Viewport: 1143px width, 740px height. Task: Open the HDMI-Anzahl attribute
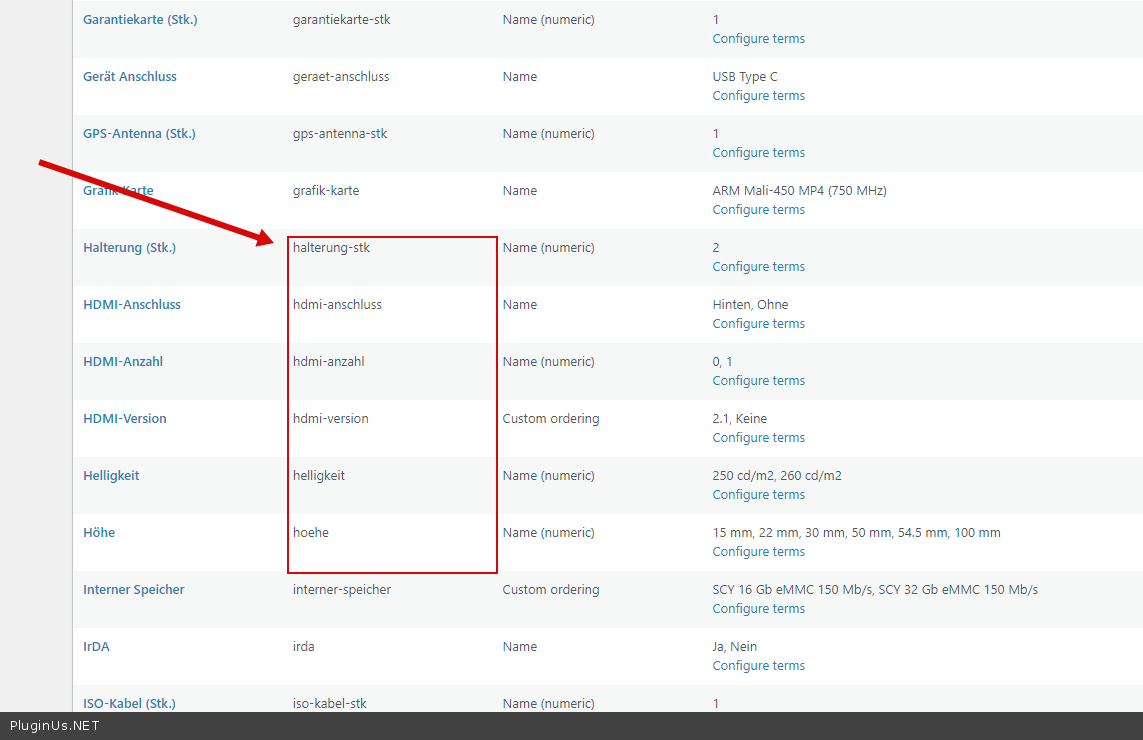123,362
